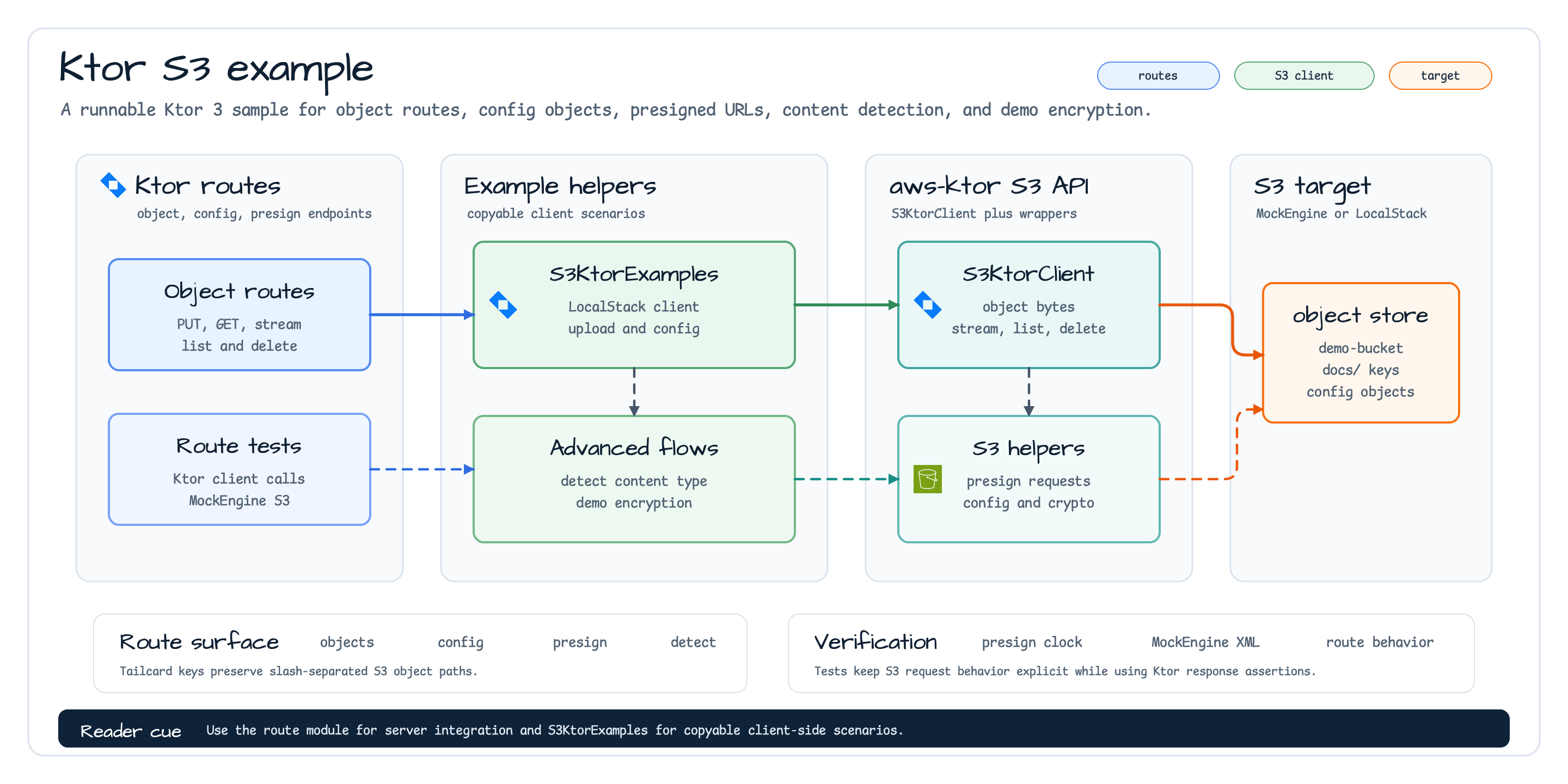Click the aws-ktor S3 API heading
1568x784 pixels.
pos(989,186)
